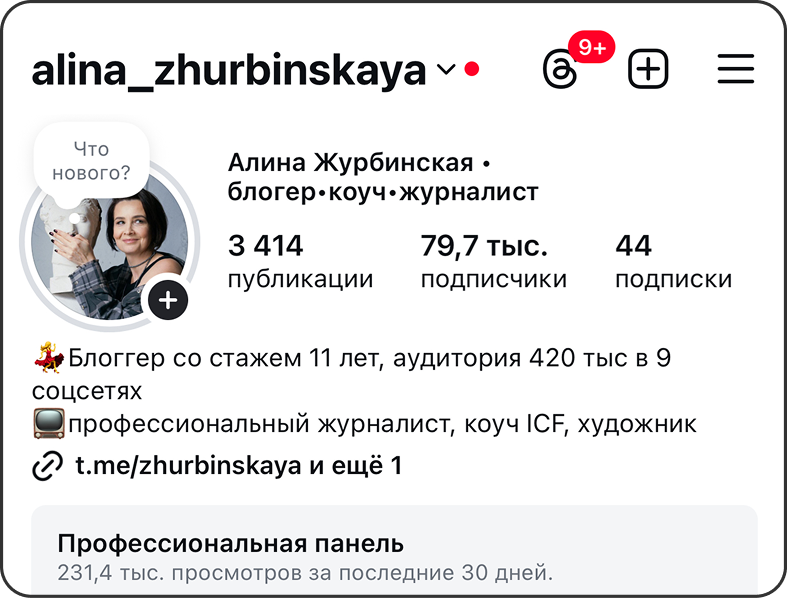Viewport: 788px width, 598px height.
Task: Tap the red 9+ notification badge
Action: tap(592, 47)
